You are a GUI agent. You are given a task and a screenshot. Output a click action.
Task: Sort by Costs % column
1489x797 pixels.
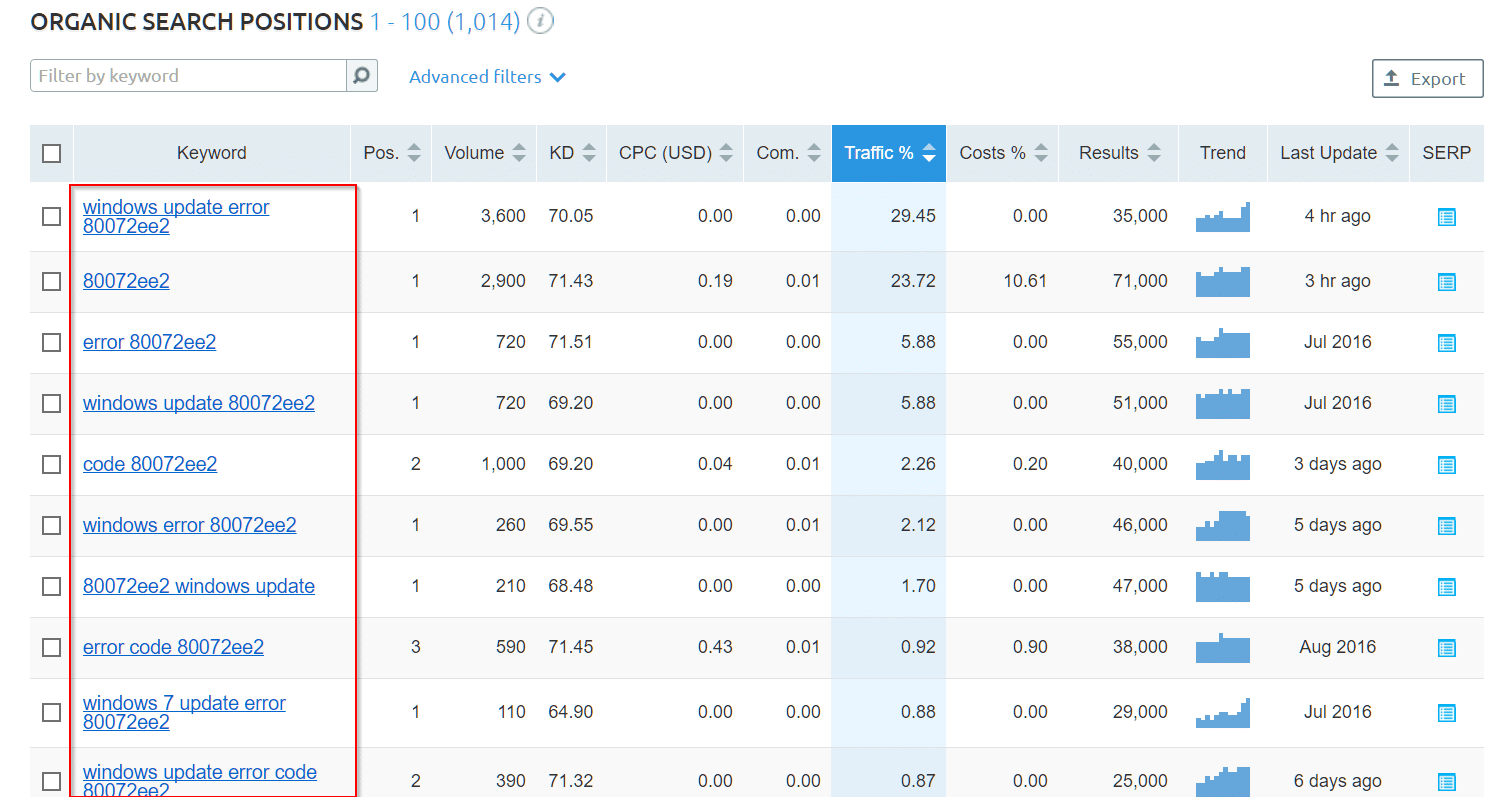coord(1002,153)
